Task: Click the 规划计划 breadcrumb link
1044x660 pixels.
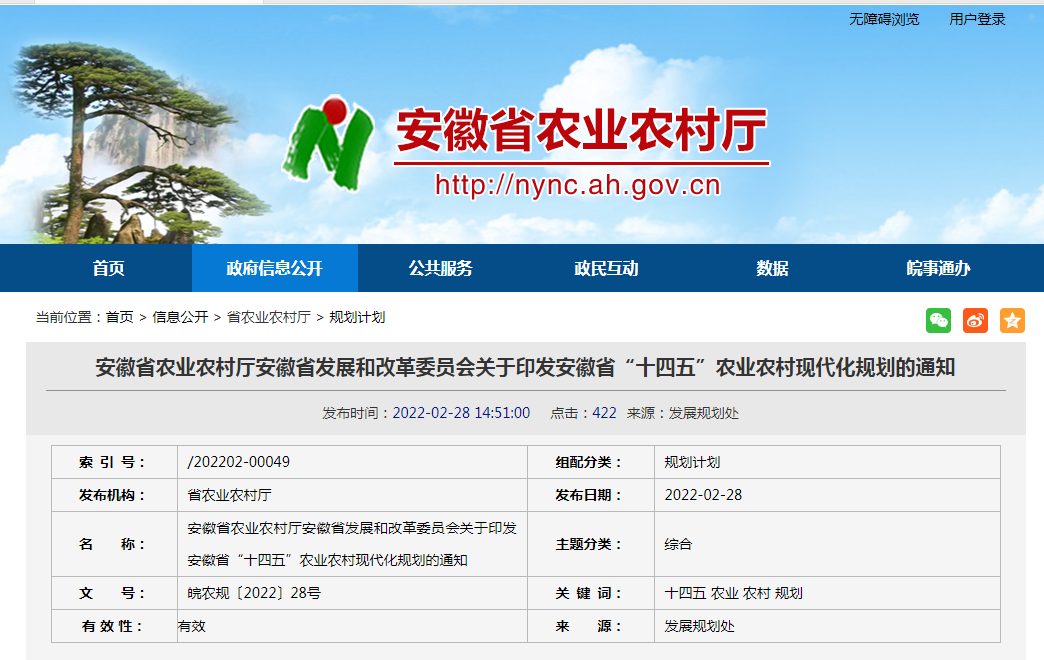Action: click(x=357, y=317)
